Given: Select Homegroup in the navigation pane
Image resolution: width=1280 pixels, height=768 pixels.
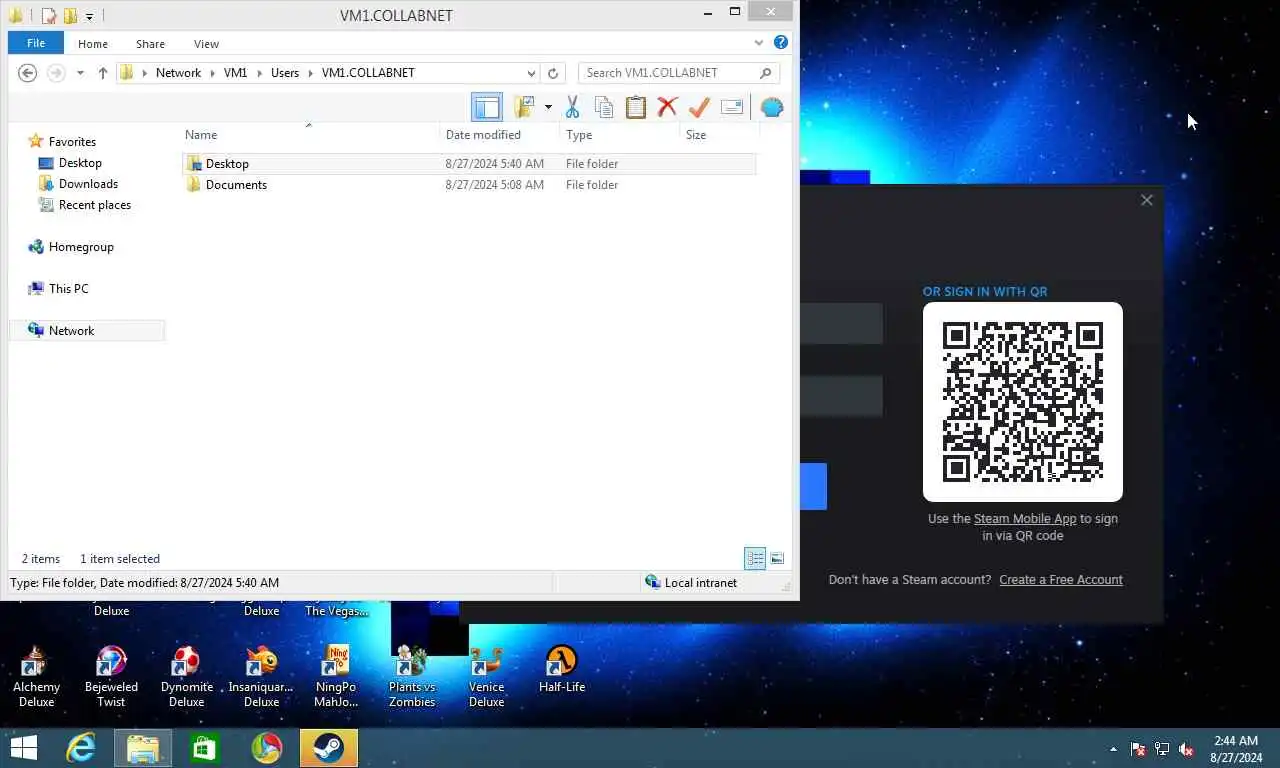Looking at the screenshot, I should tap(81, 247).
